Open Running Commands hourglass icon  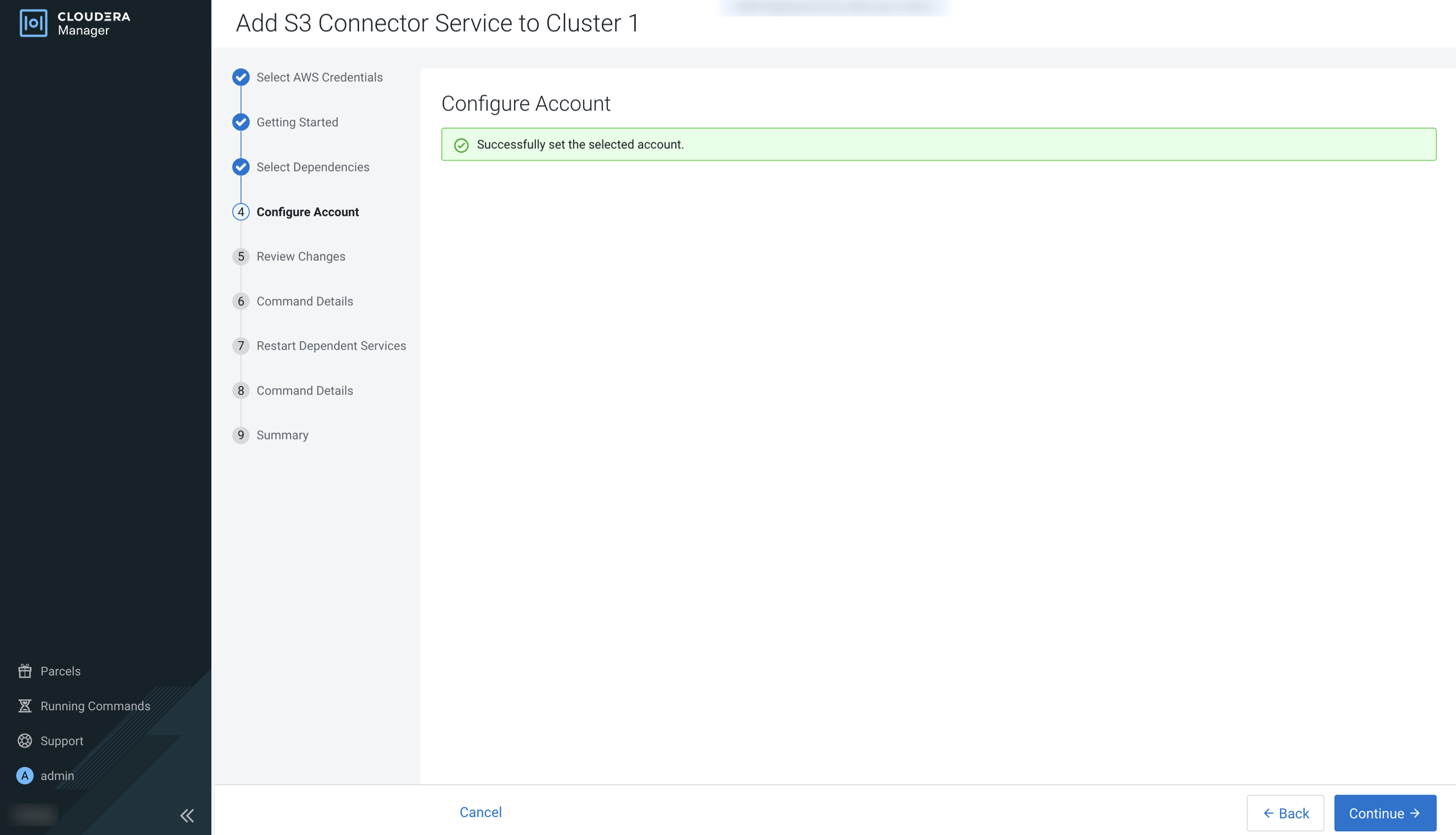25,706
